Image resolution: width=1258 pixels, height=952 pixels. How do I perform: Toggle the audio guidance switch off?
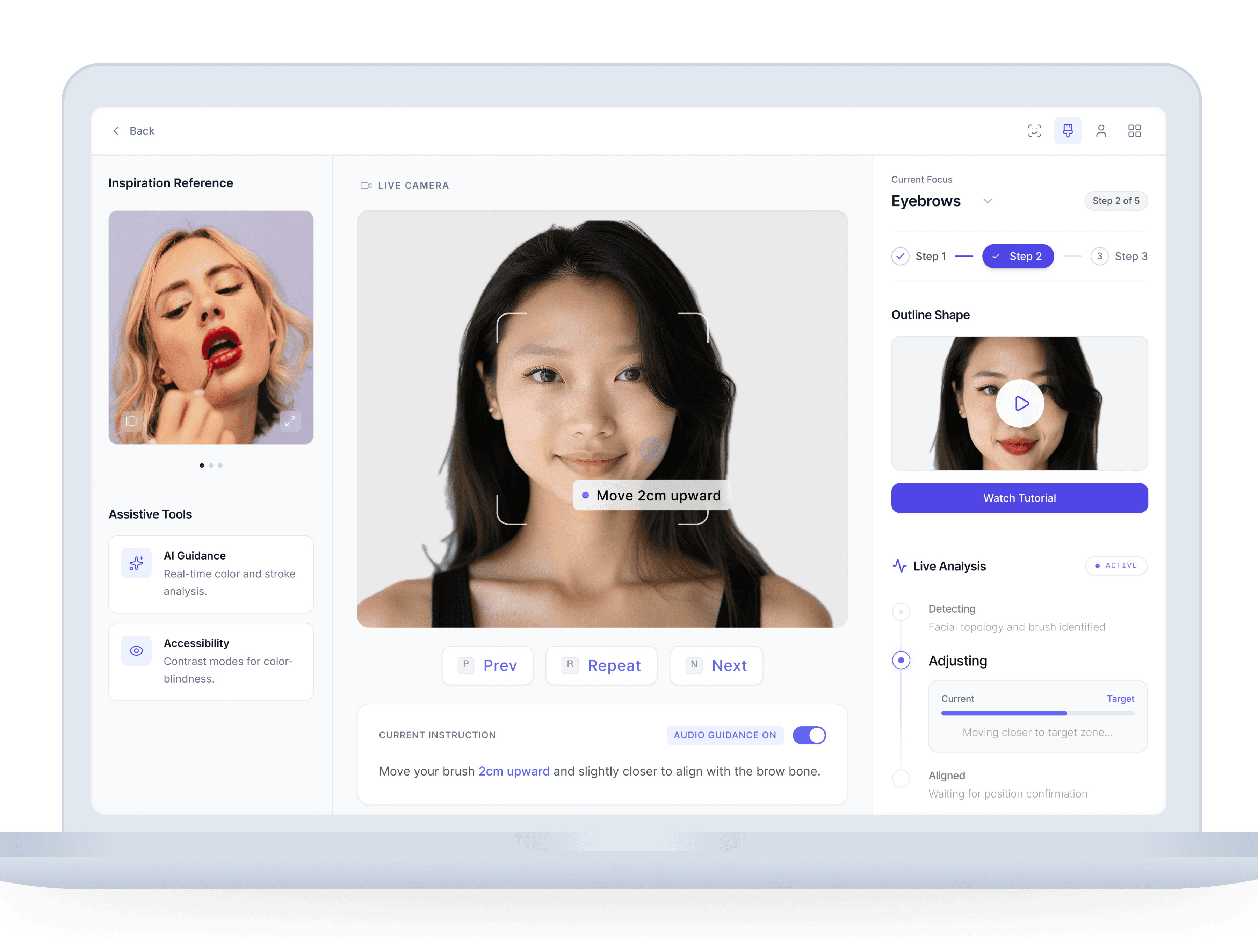coord(809,735)
